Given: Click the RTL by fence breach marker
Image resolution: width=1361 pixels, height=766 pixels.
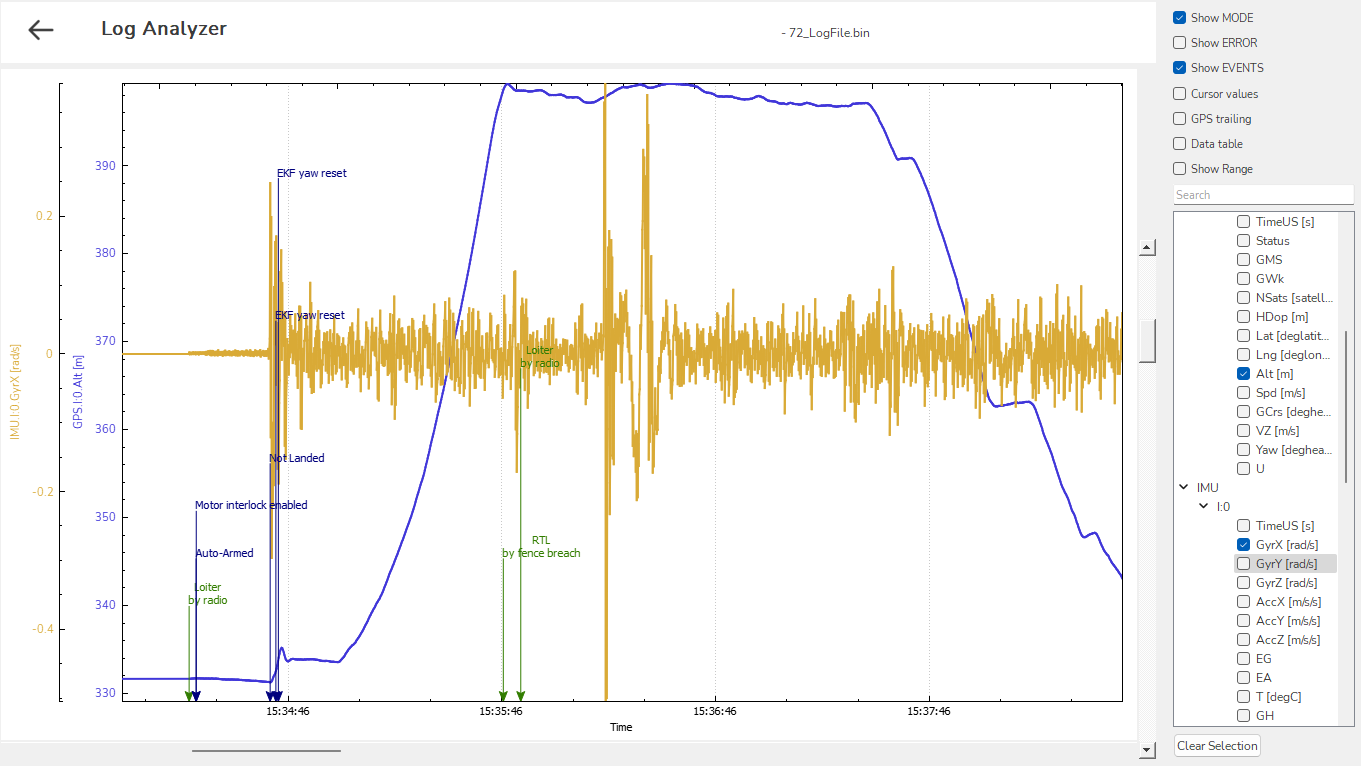Looking at the screenshot, I should point(541,546).
